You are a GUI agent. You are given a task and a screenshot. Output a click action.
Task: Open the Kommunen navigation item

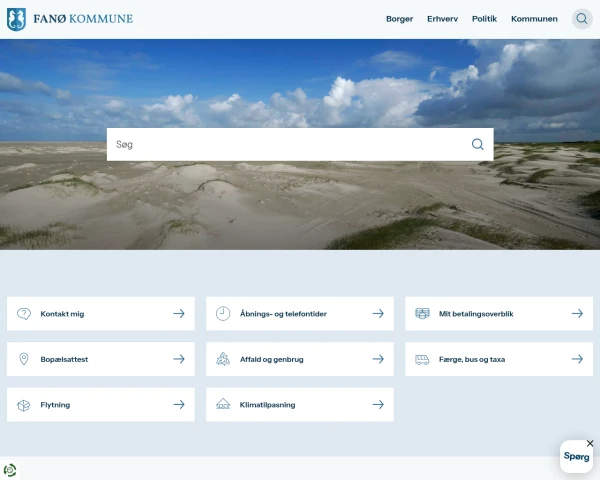534,19
